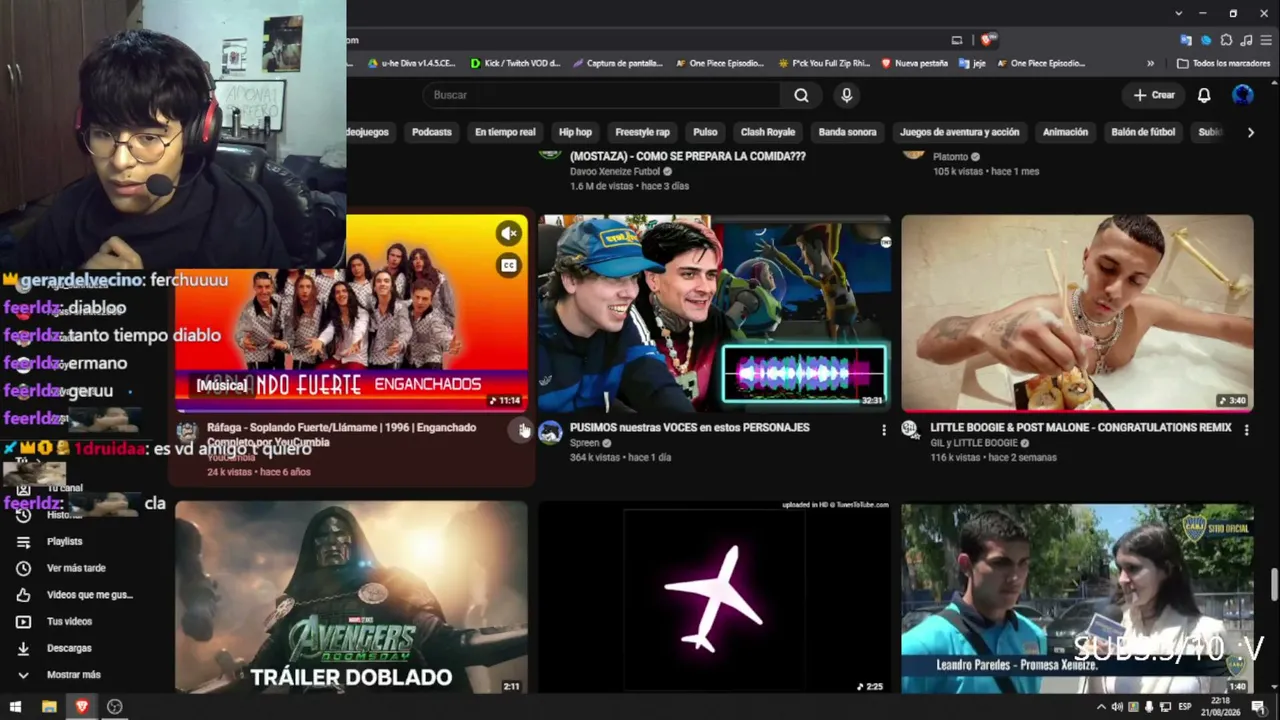
Task: Select the Freestyle rap chip
Action: (642, 132)
